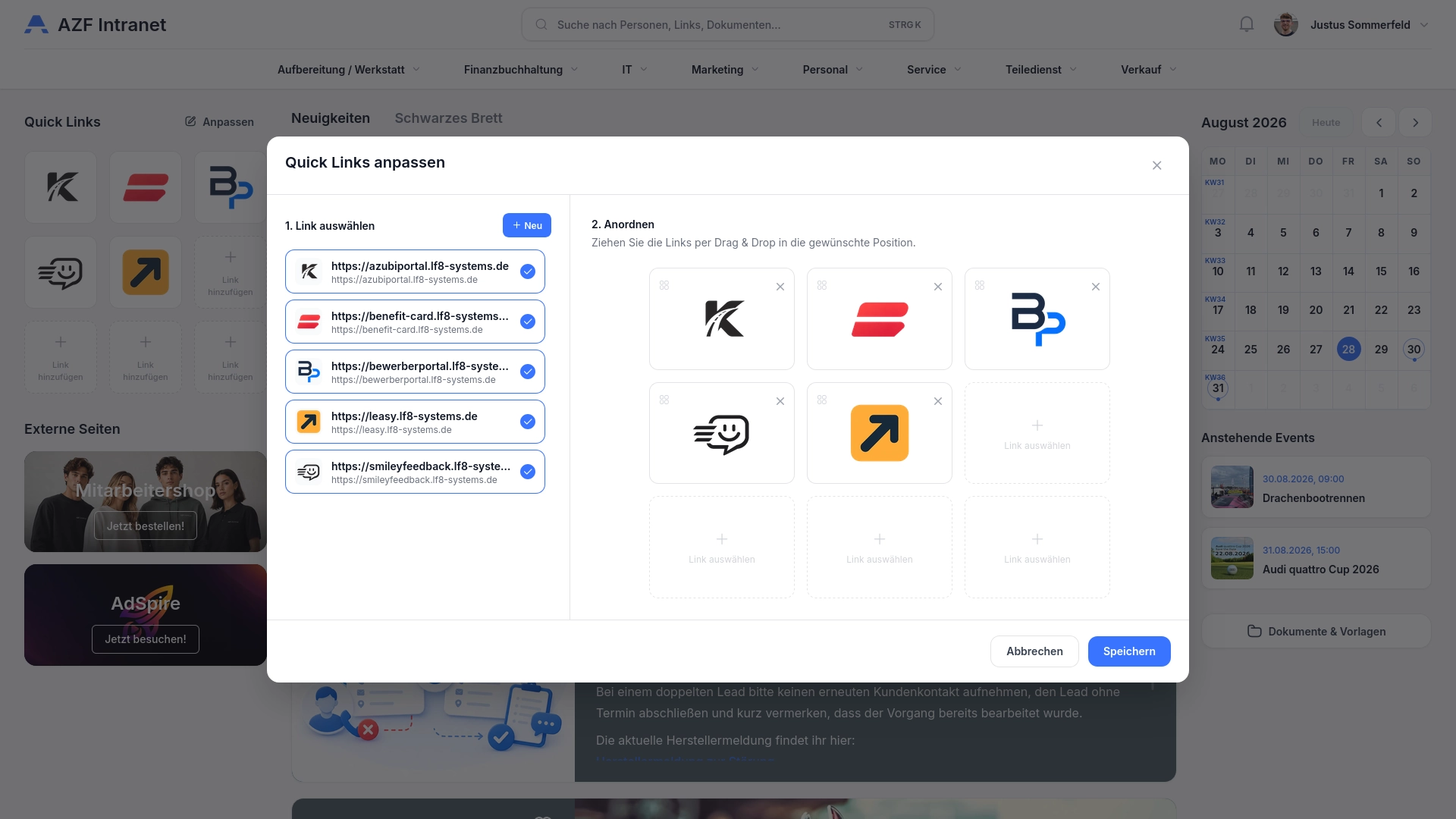Add a new link with the Neu button
Screen dimensions: 1456x819
tap(527, 225)
